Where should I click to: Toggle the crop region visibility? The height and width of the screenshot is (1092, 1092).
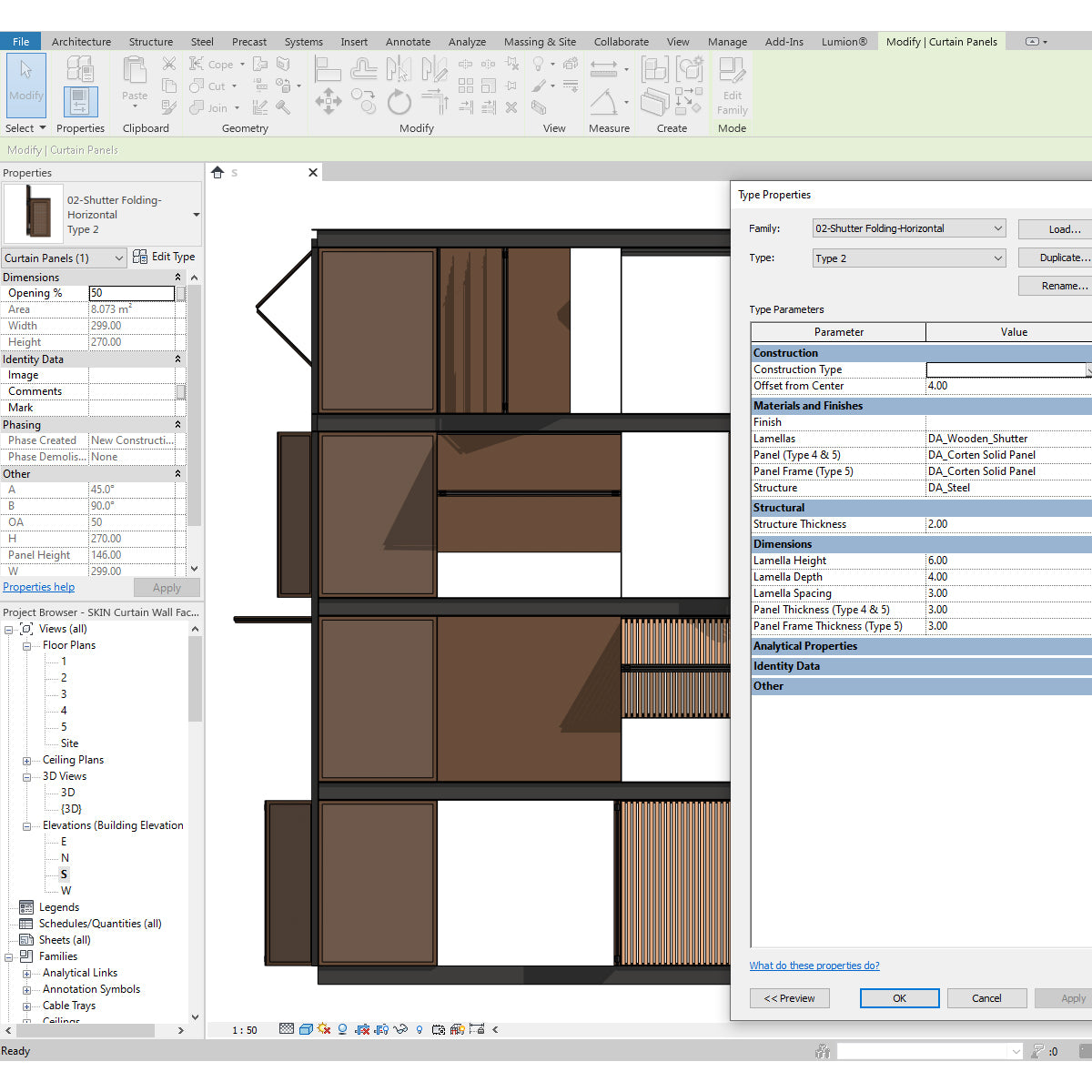380,1028
